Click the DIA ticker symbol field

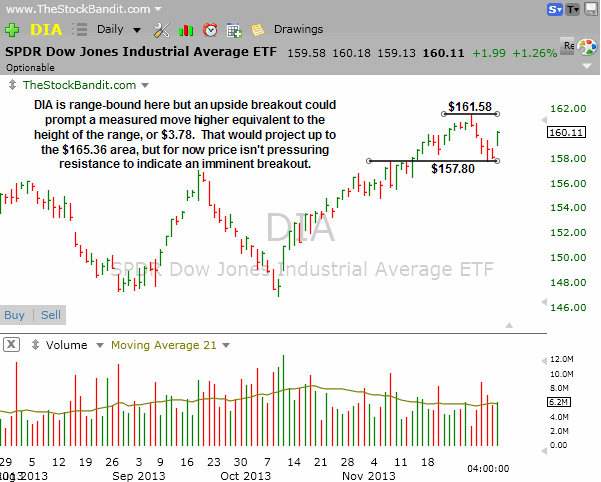[46, 30]
